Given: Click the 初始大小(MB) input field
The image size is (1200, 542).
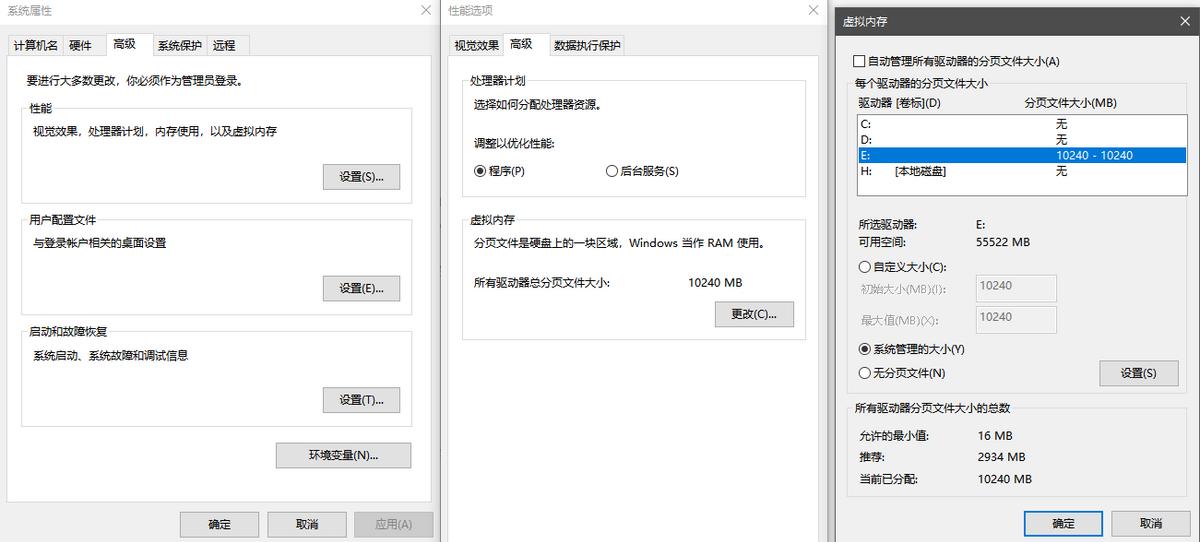Looking at the screenshot, I should click(x=1016, y=287).
